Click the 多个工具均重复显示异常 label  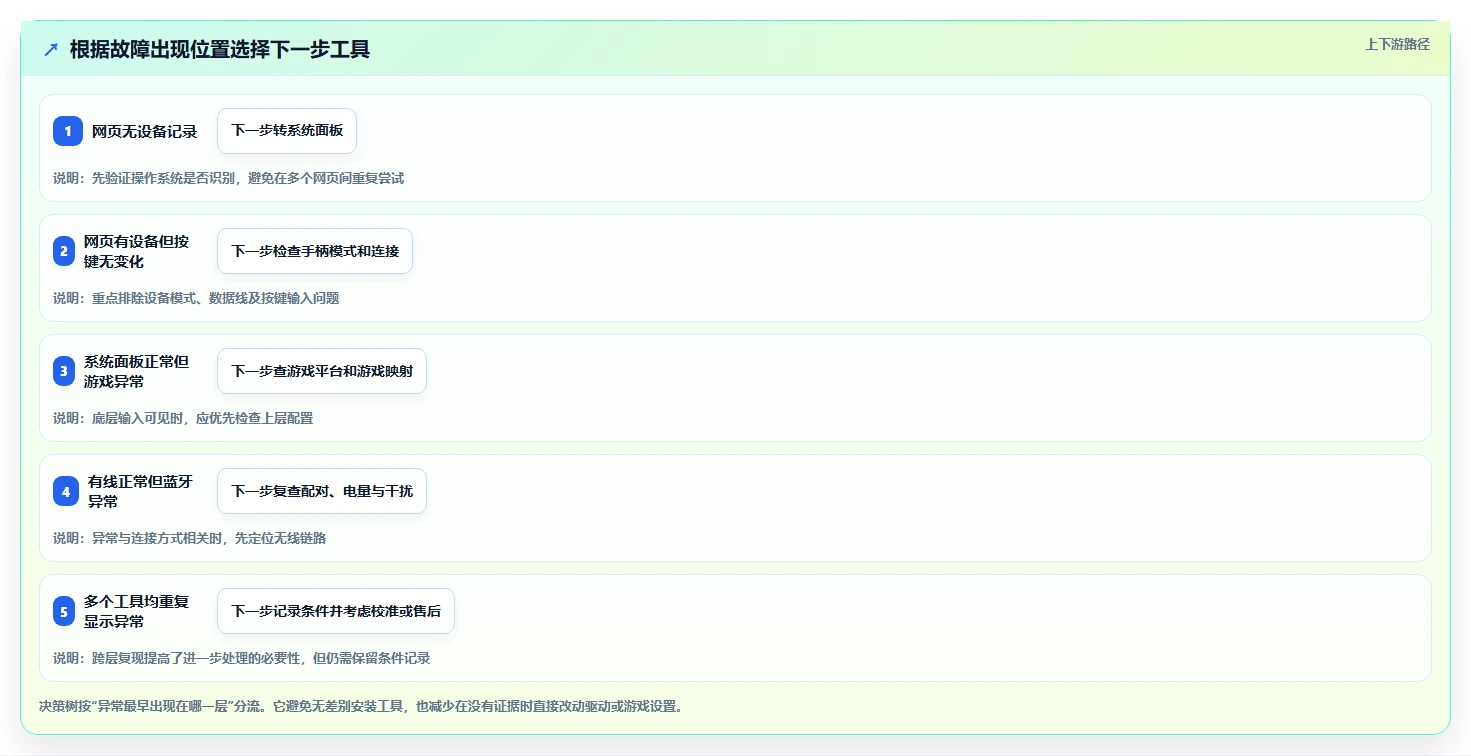[136, 611]
